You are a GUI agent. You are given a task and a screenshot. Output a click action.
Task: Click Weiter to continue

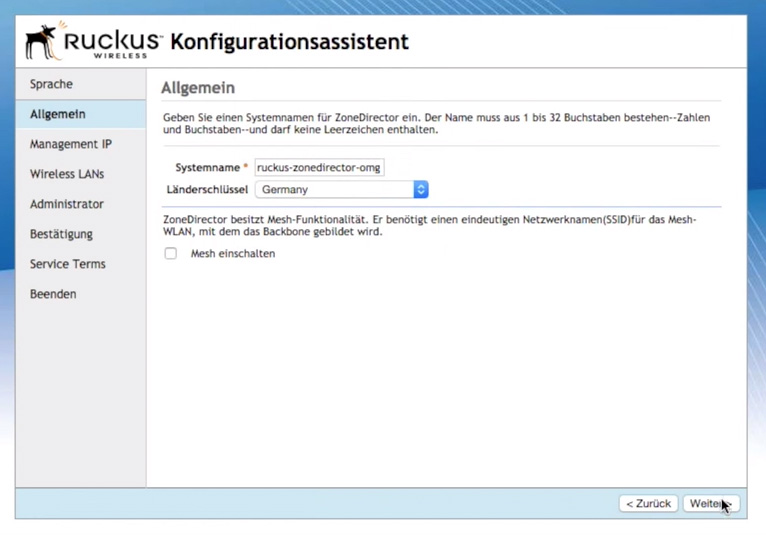tap(710, 503)
